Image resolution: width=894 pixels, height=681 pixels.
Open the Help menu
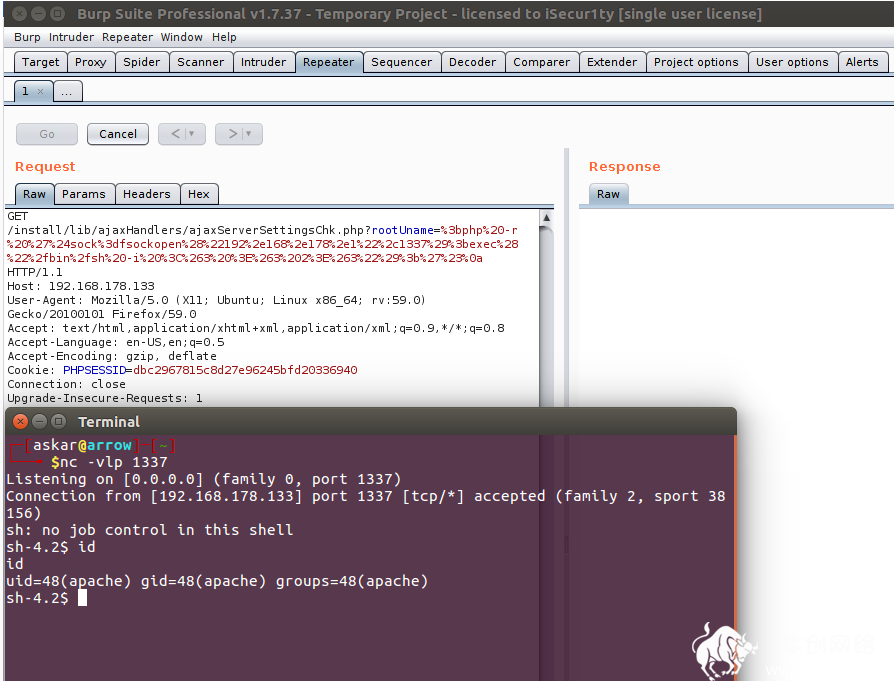coord(224,37)
